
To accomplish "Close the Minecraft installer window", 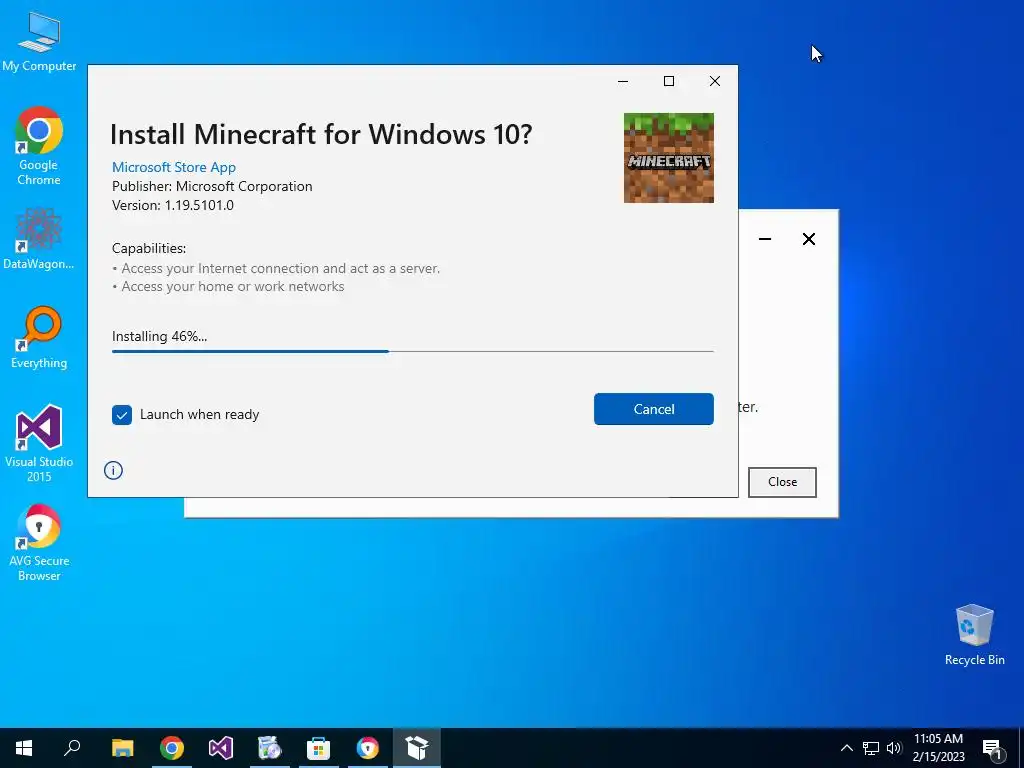I will [715, 81].
